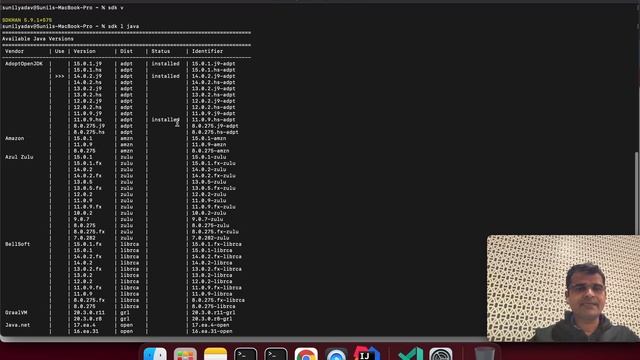Viewport: 640px width, 360px height.
Task: Click identifier 15.0.1-amzn
Action: coord(209,138)
